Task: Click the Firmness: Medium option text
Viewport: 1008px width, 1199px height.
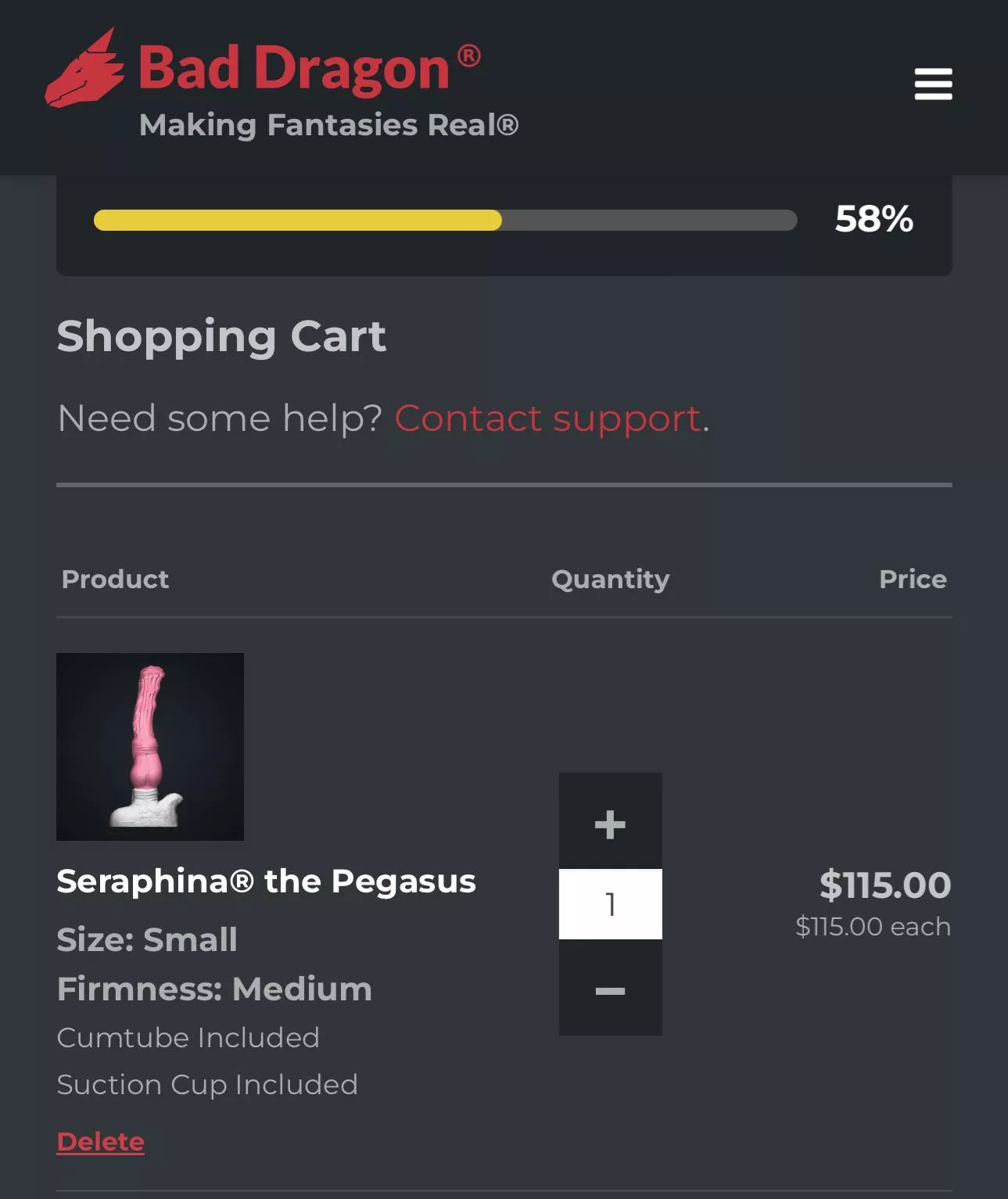Action: point(214,989)
